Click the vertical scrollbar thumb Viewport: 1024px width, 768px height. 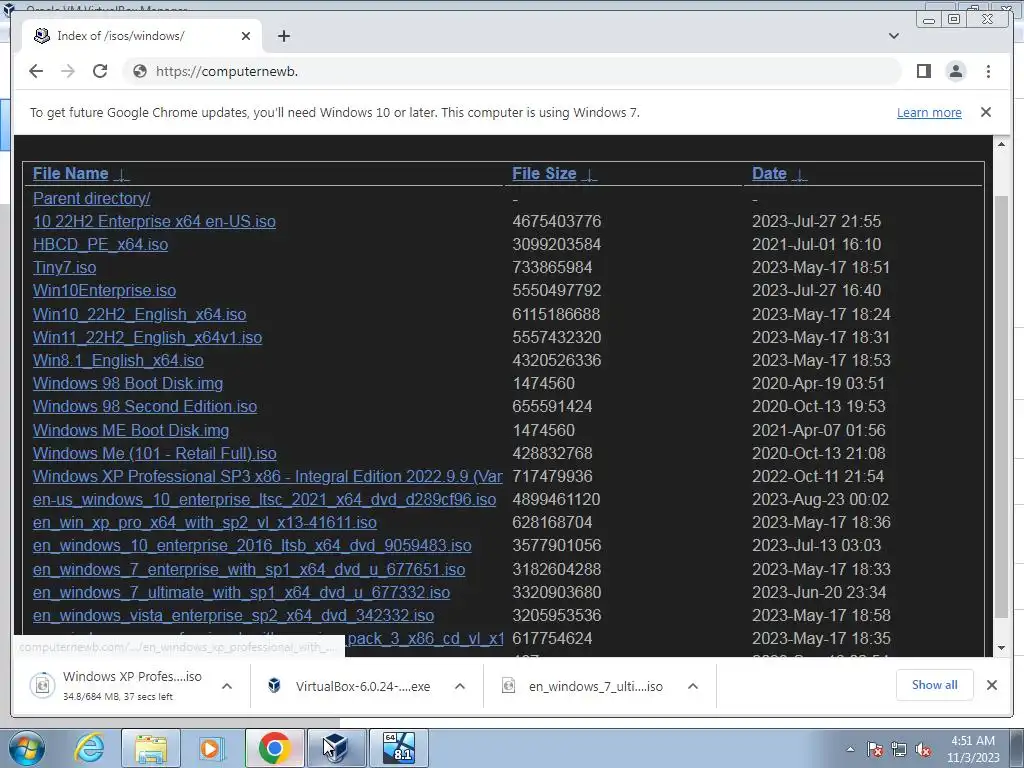[1001, 406]
